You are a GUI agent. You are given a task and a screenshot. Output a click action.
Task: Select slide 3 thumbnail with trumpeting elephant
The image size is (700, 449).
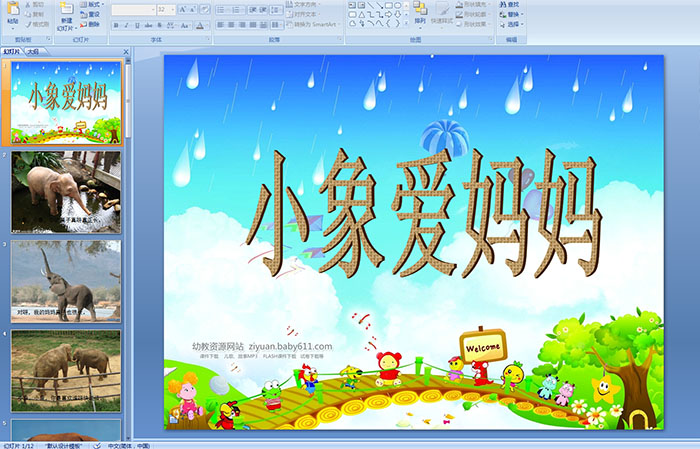[x=66, y=280]
